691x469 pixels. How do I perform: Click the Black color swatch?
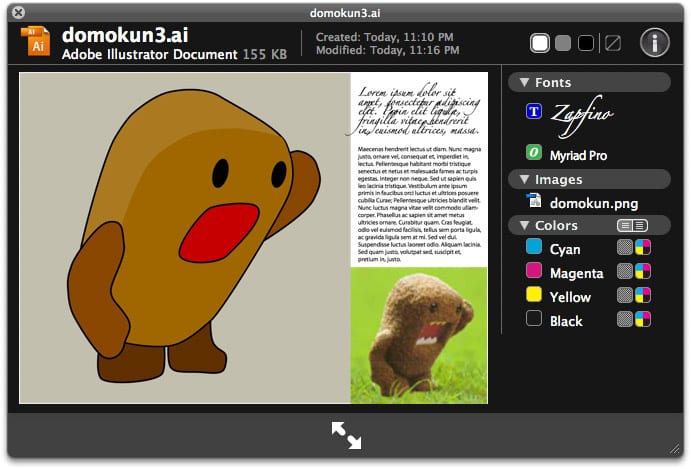coord(534,318)
